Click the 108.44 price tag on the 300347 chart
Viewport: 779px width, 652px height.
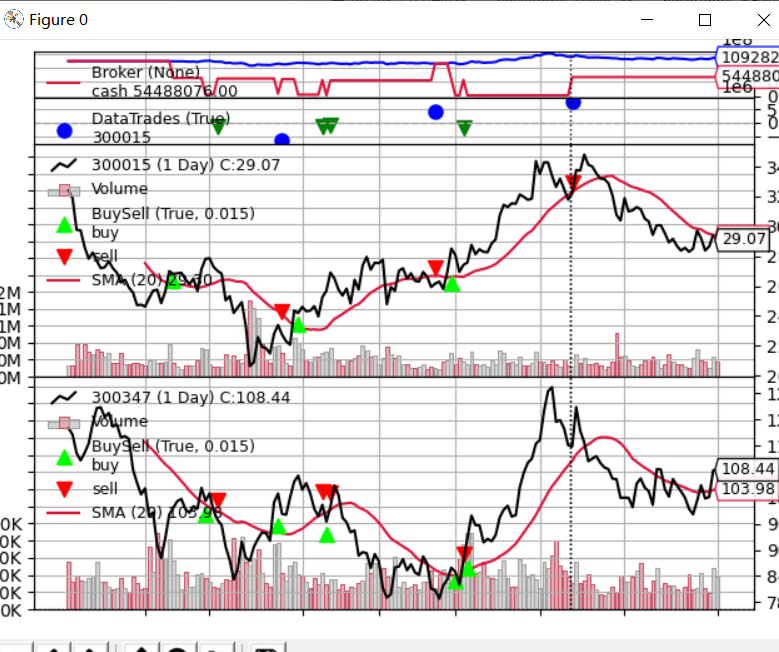click(748, 468)
